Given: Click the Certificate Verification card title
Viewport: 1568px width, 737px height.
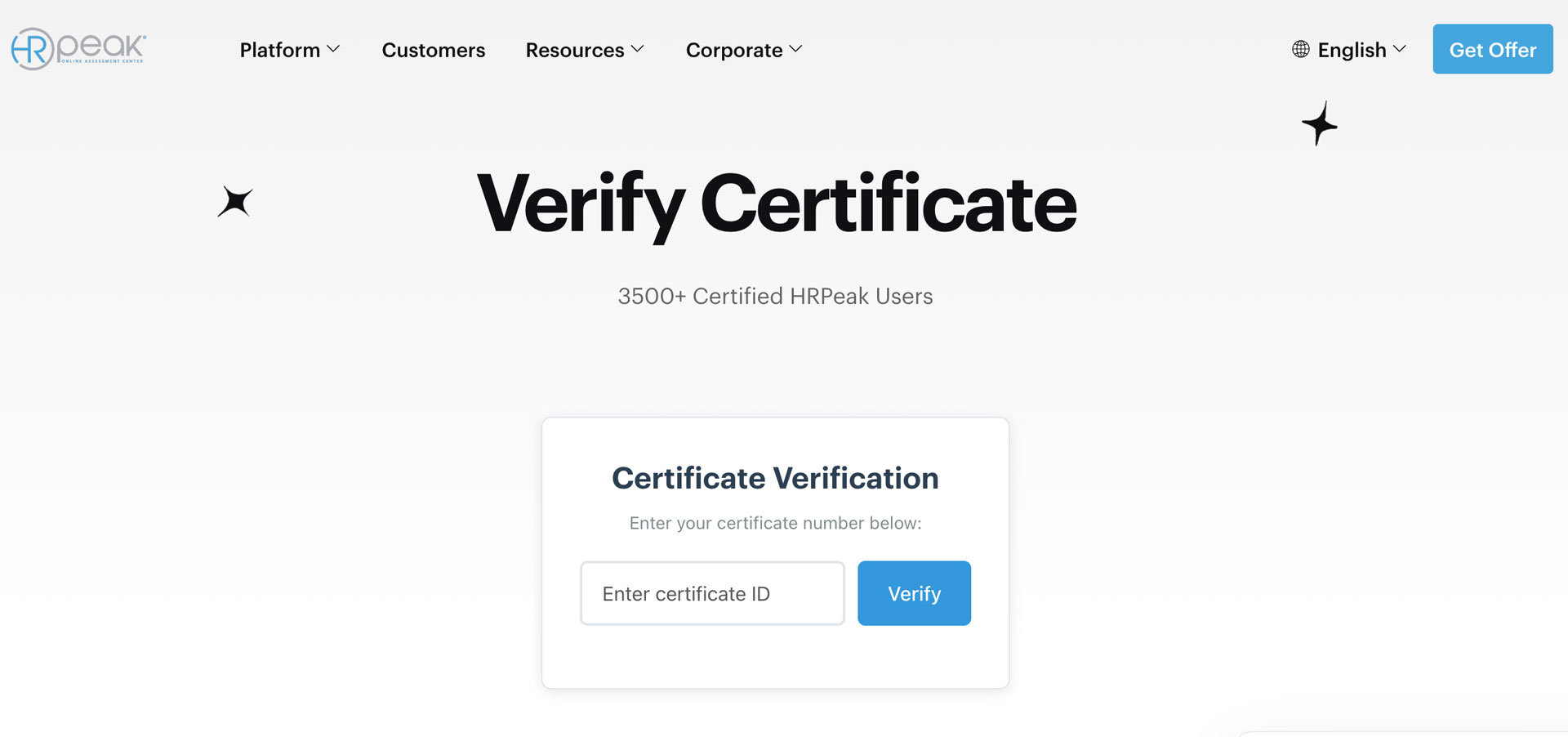Looking at the screenshot, I should coord(775,478).
